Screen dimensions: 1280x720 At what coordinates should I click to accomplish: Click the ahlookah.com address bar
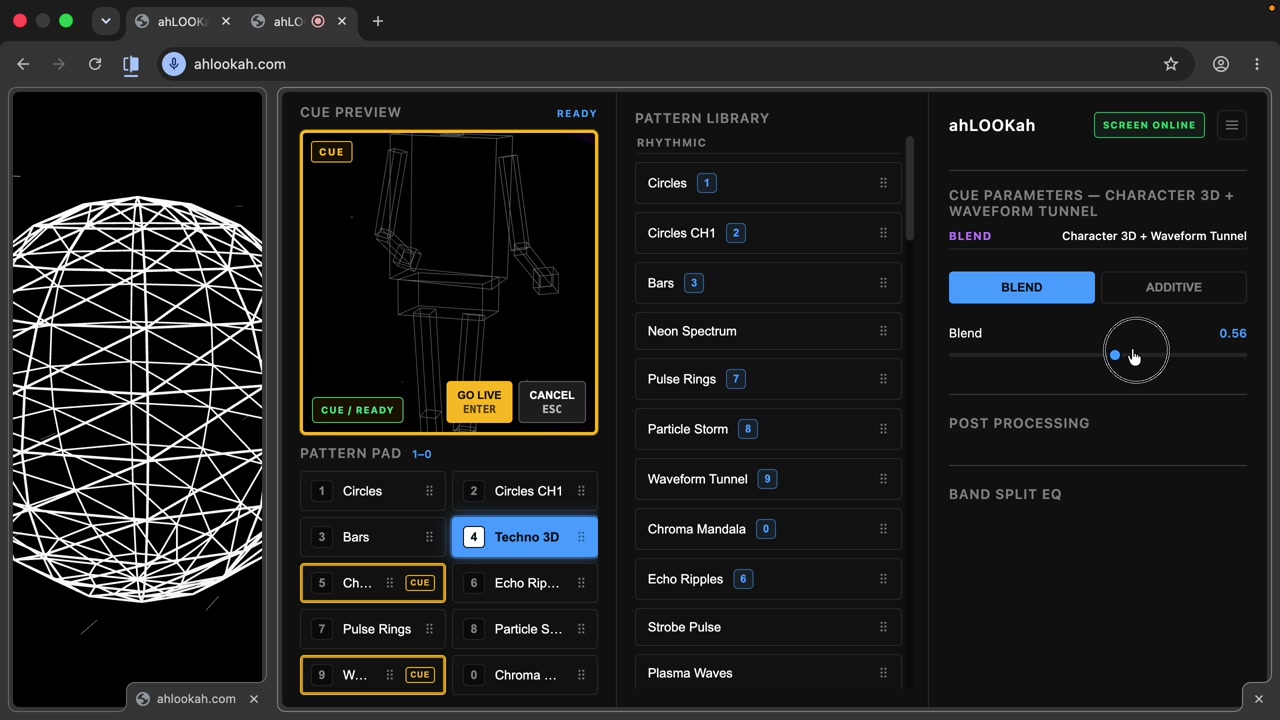(660, 64)
